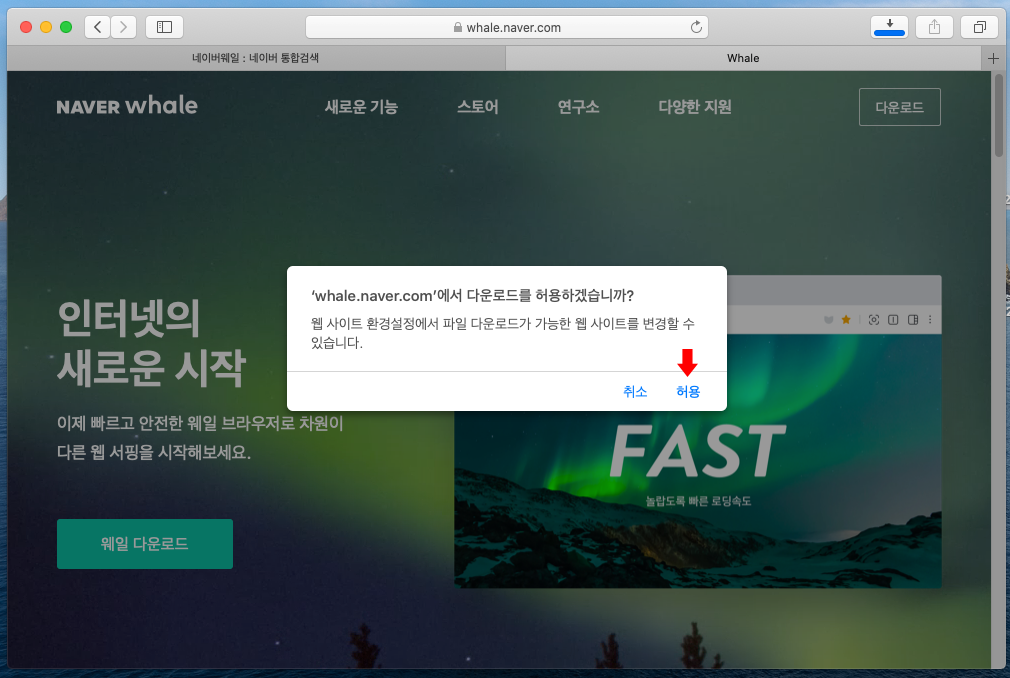Open the Safari downloads popover

[x=889, y=27]
